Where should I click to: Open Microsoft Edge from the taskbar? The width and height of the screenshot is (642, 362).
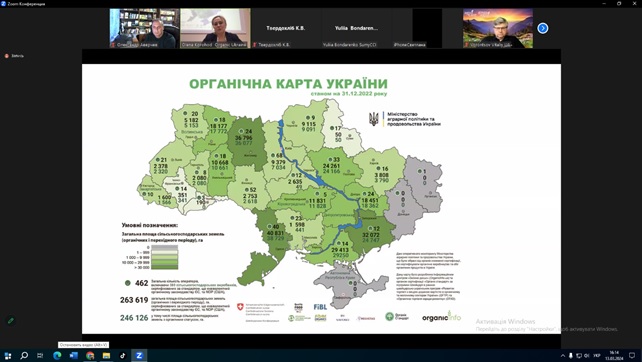(x=57, y=355)
